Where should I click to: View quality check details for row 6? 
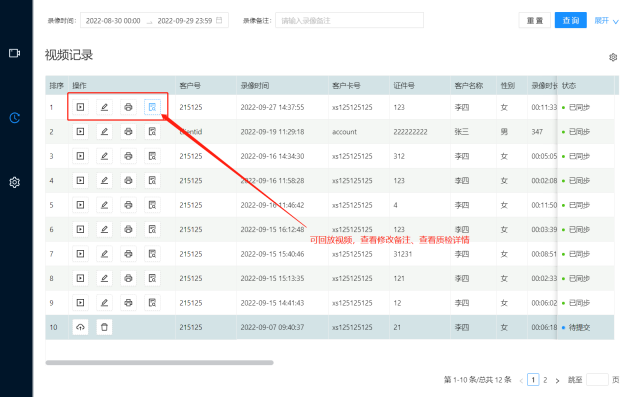point(152,229)
